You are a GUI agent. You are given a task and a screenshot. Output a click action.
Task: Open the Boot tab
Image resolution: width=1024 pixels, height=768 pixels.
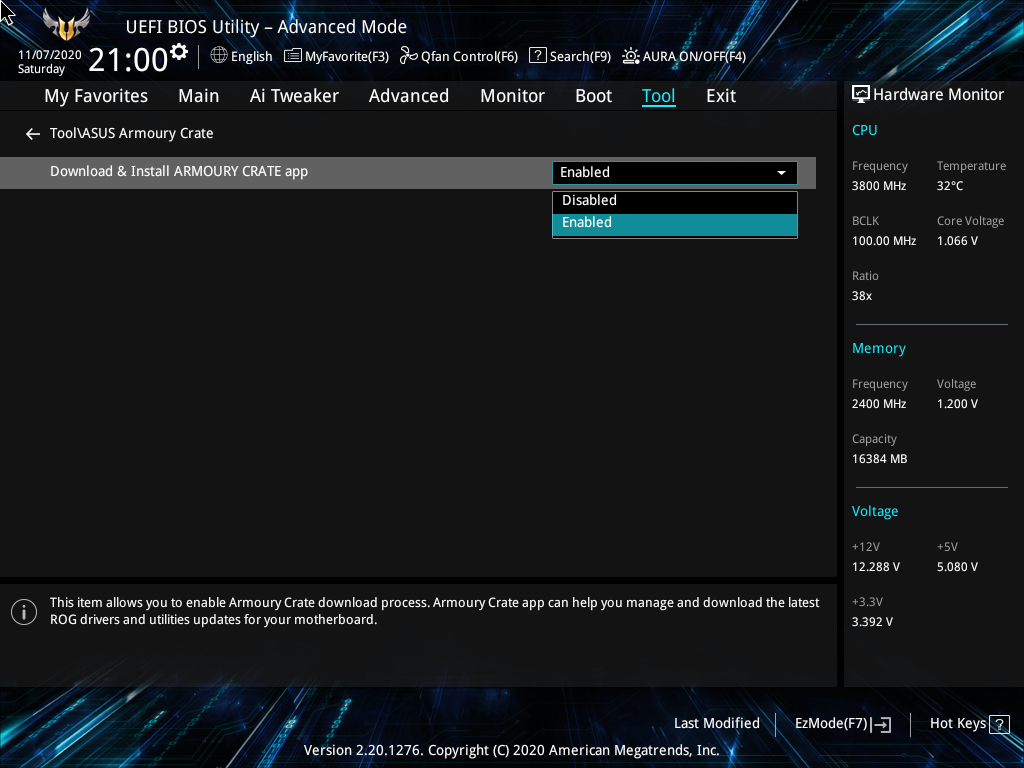[x=593, y=96]
